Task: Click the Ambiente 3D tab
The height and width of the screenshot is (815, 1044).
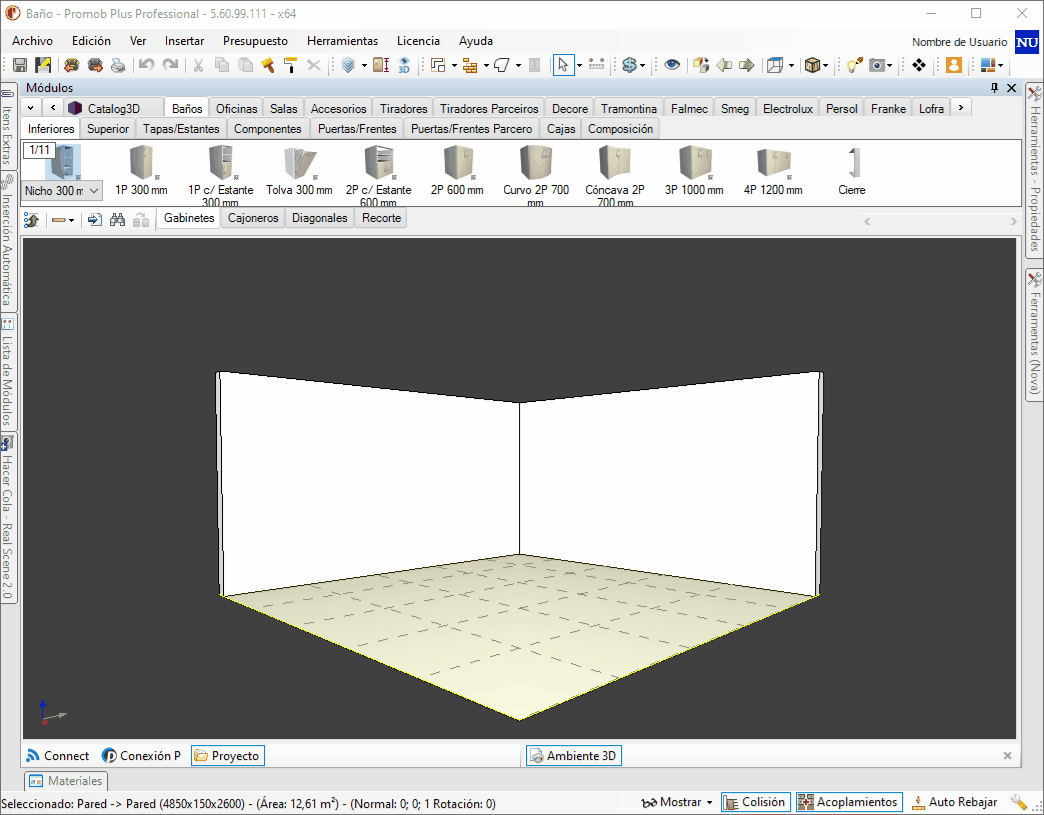Action: tap(574, 756)
